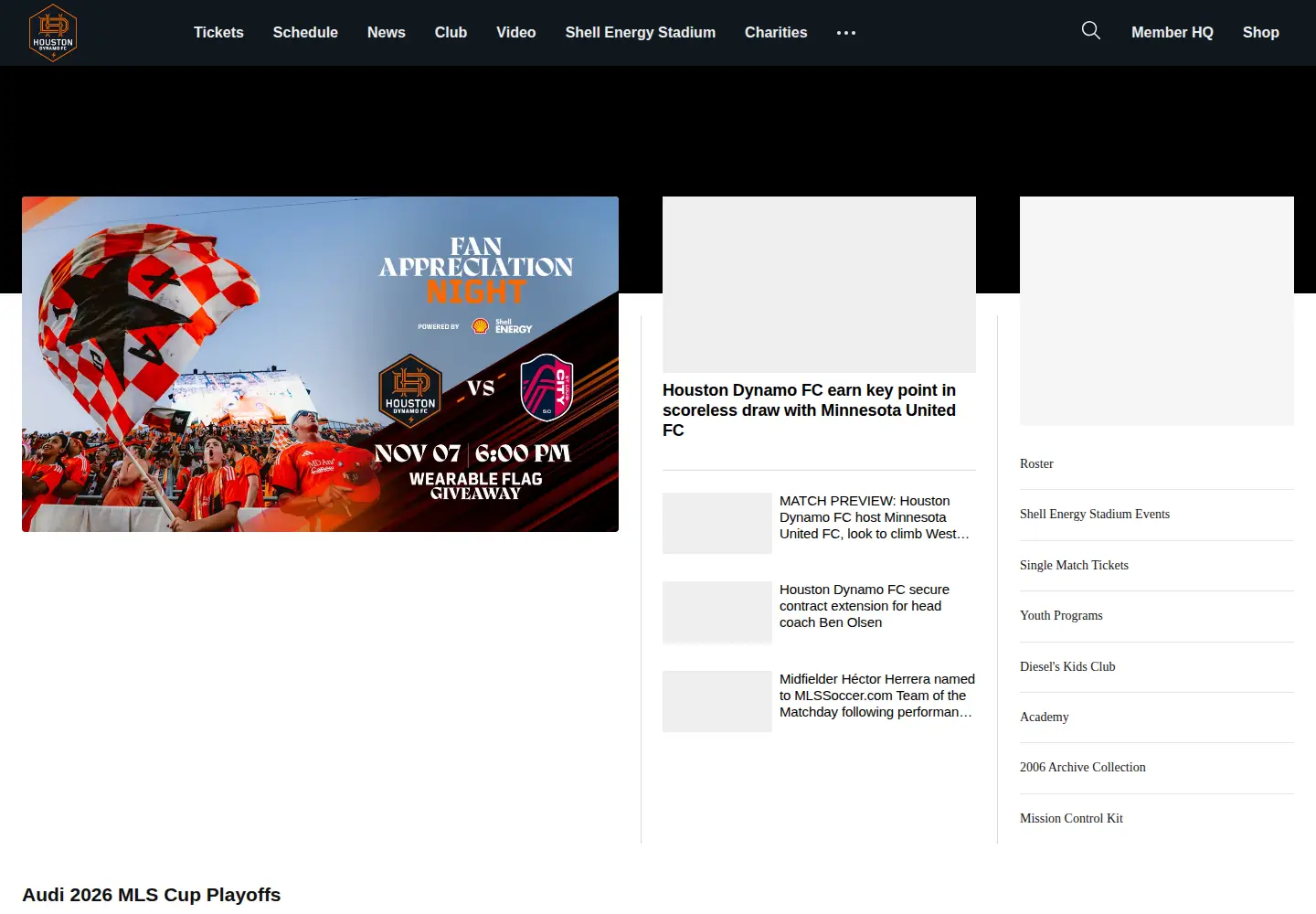Click the MATCH PREVIEW article thumbnail
Screen dimensions: 1316x914
(x=717, y=523)
